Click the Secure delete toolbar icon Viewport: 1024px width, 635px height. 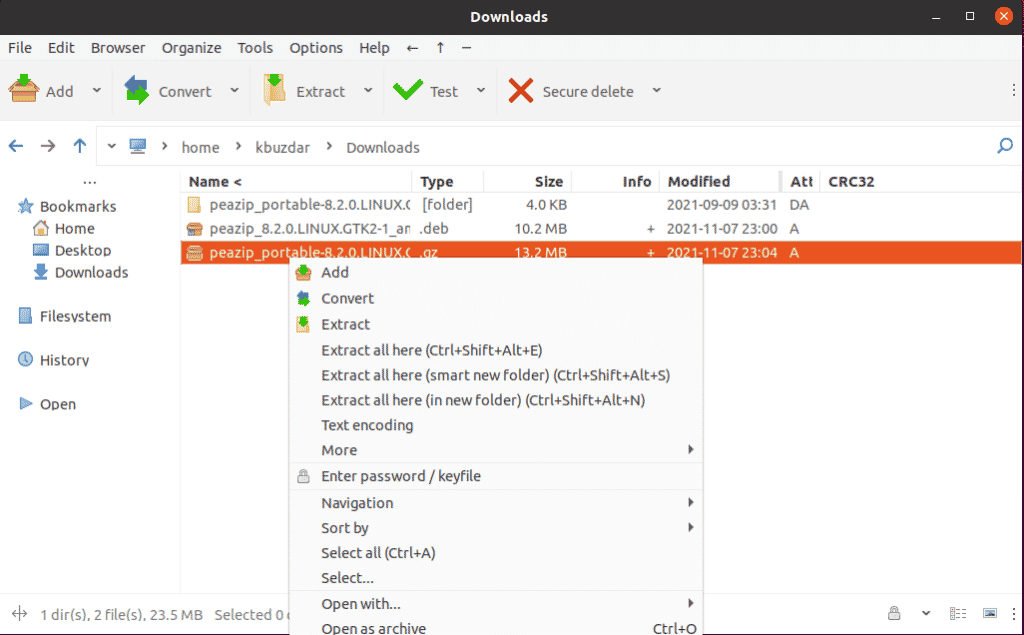[x=521, y=90]
